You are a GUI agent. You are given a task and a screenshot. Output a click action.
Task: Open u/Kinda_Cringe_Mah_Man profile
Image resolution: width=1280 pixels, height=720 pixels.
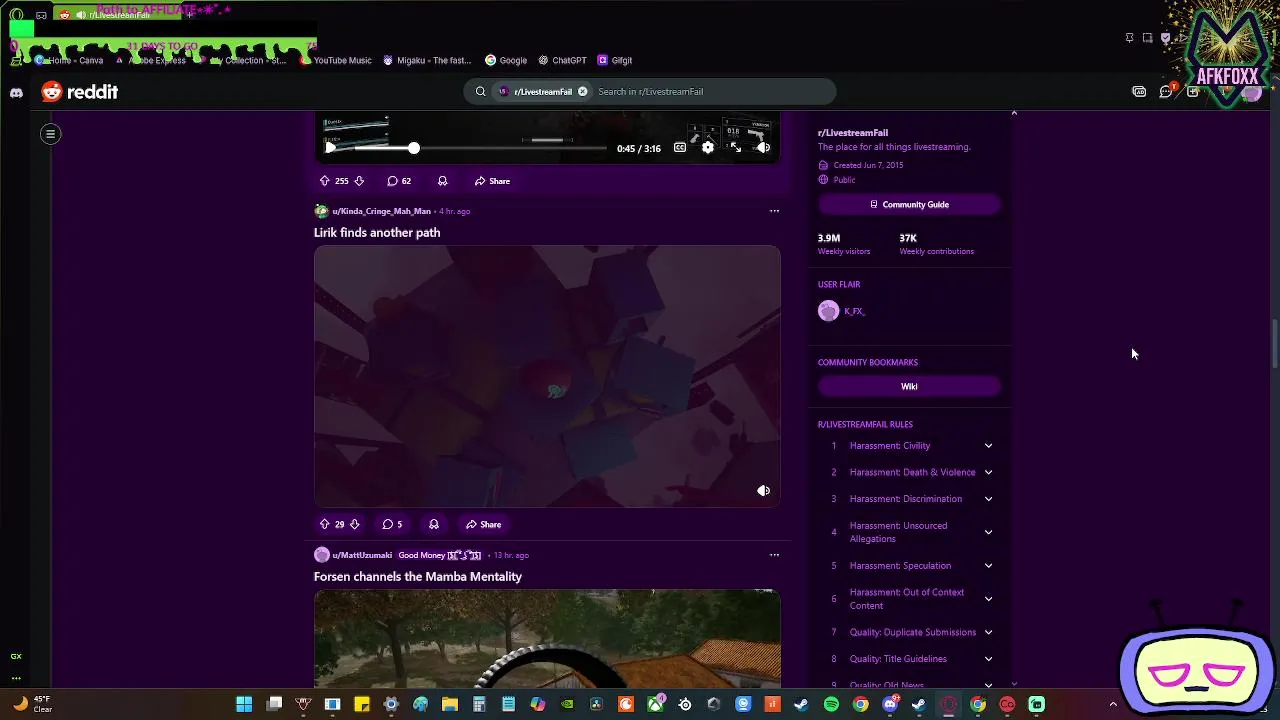381,211
